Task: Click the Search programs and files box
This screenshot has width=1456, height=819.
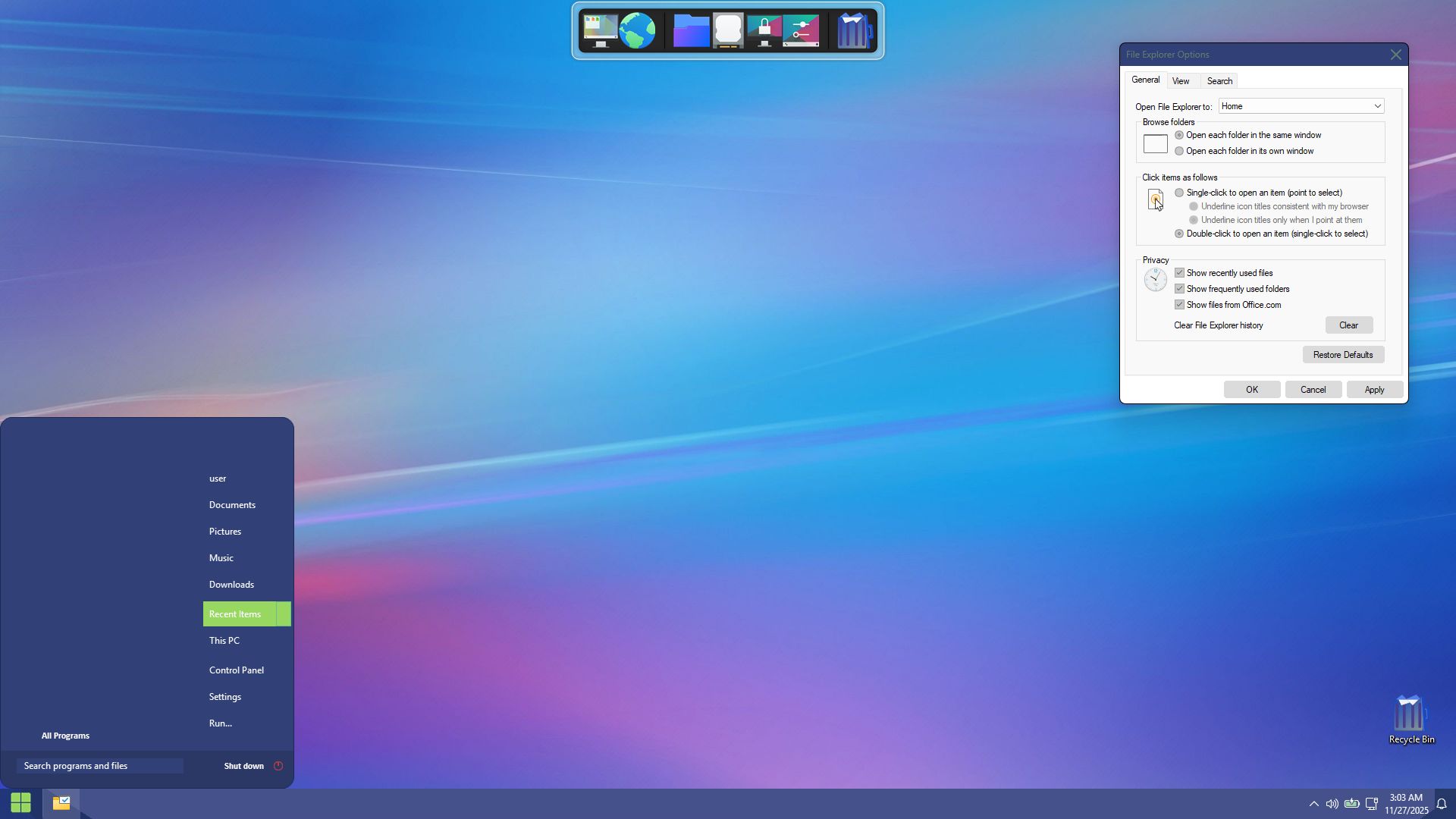Action: pos(100,766)
